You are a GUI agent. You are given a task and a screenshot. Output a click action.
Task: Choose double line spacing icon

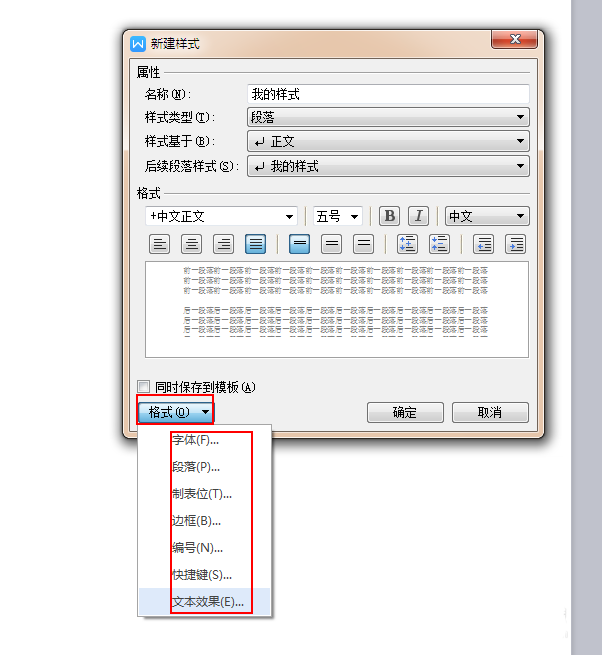363,244
